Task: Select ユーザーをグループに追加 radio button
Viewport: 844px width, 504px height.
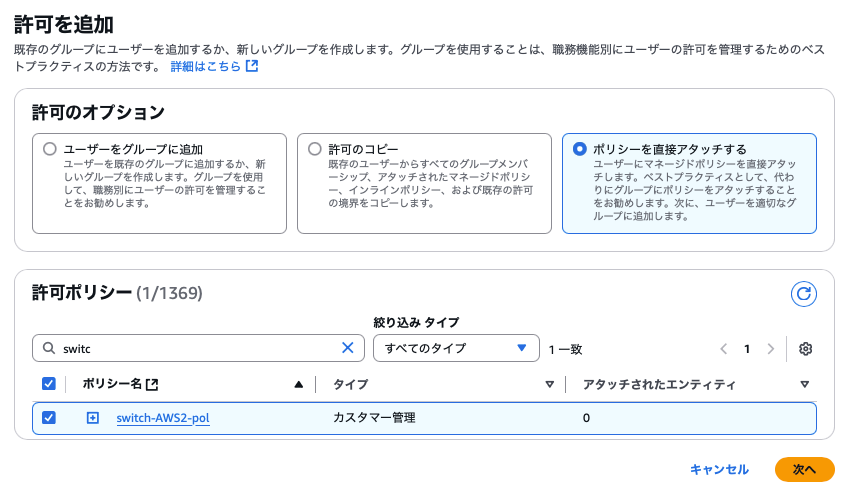Action: click(x=50, y=149)
